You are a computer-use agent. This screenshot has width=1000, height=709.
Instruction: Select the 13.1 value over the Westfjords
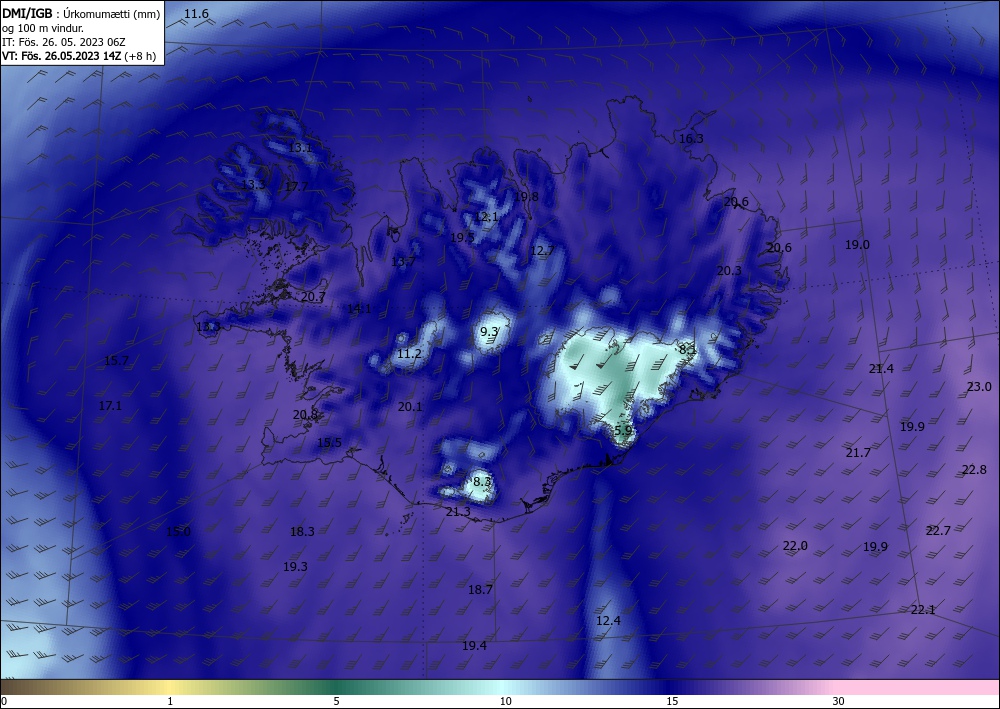coord(300,148)
